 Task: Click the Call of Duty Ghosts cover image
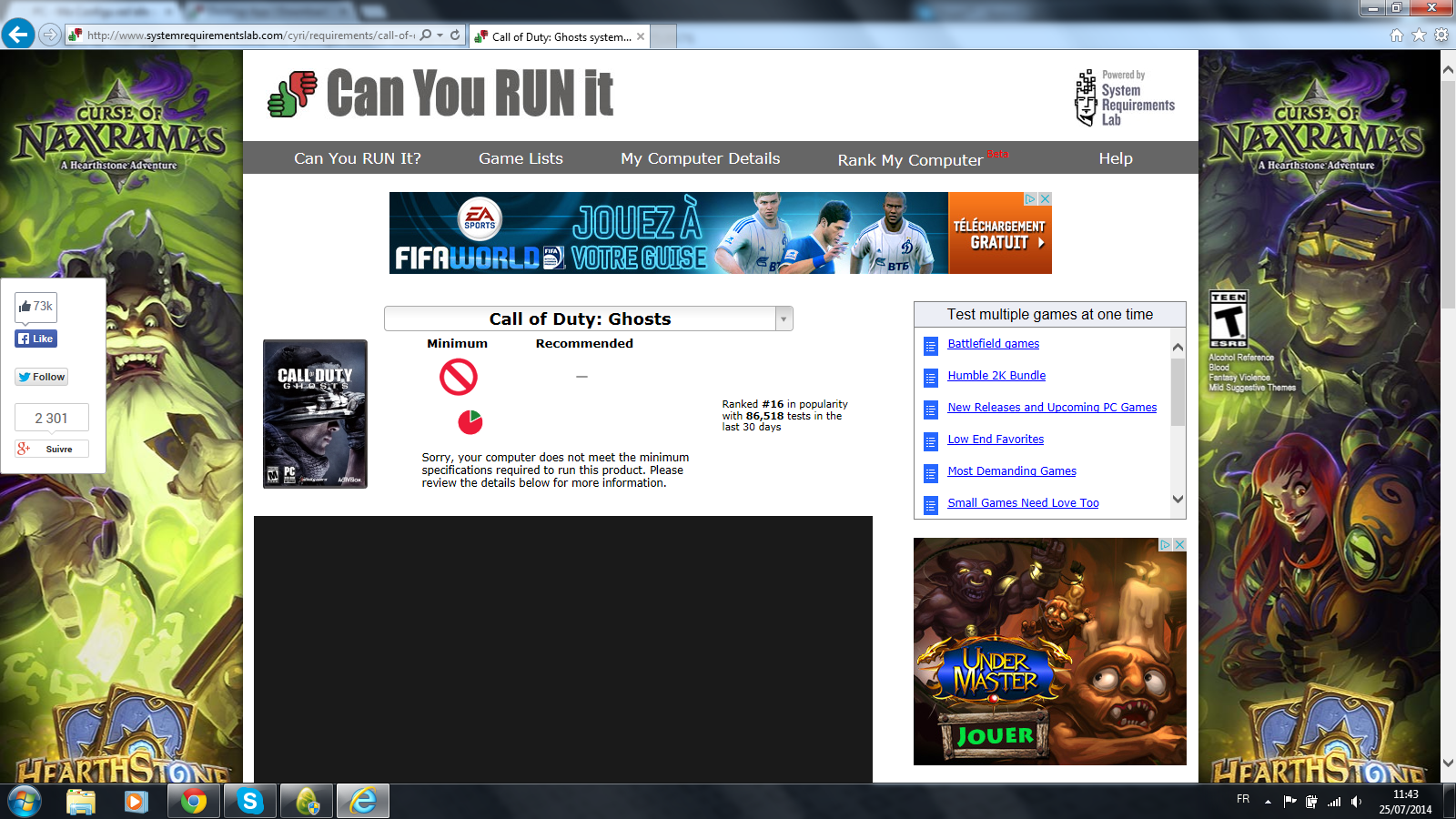click(315, 414)
